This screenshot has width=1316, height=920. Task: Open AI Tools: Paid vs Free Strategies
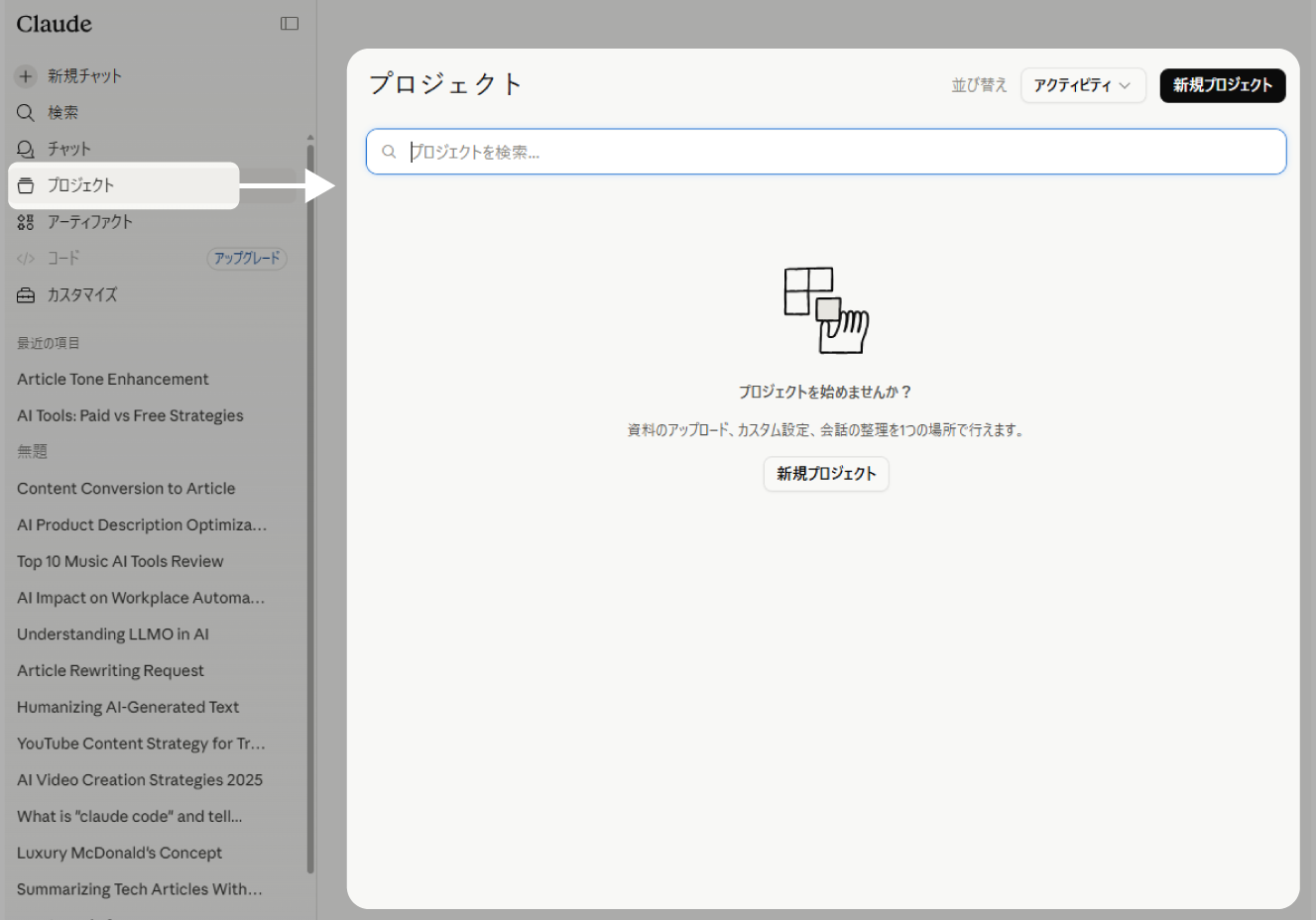[x=130, y=416]
